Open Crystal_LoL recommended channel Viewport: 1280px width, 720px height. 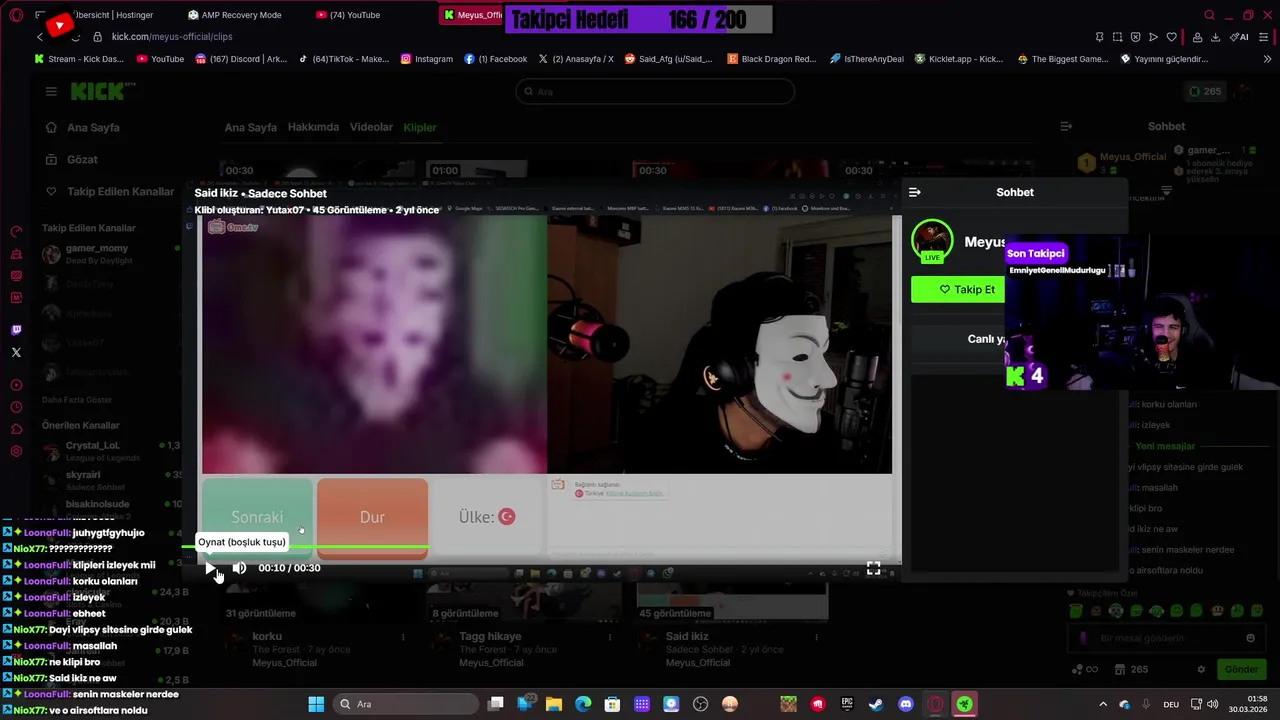click(92, 451)
